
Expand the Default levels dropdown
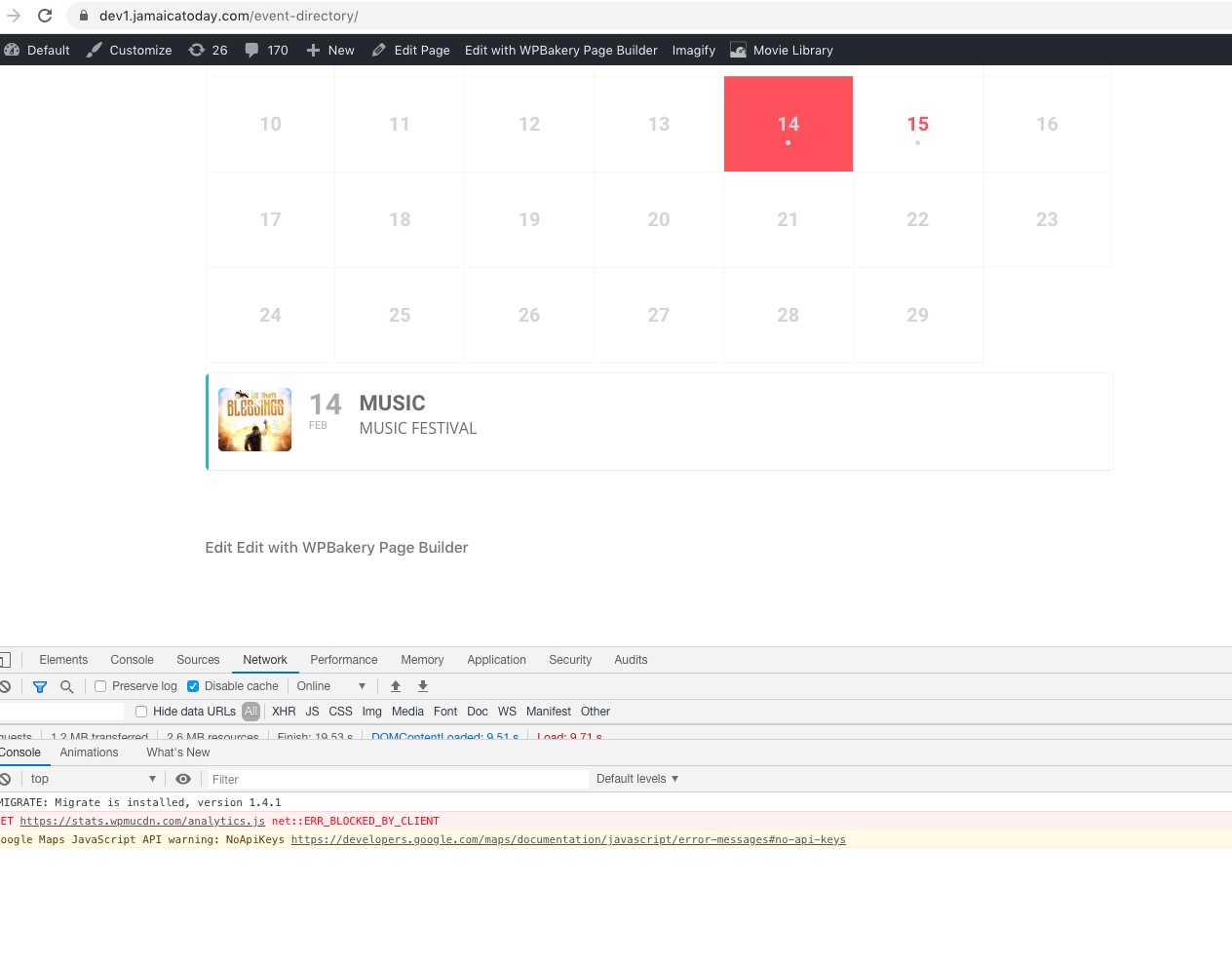point(637,779)
